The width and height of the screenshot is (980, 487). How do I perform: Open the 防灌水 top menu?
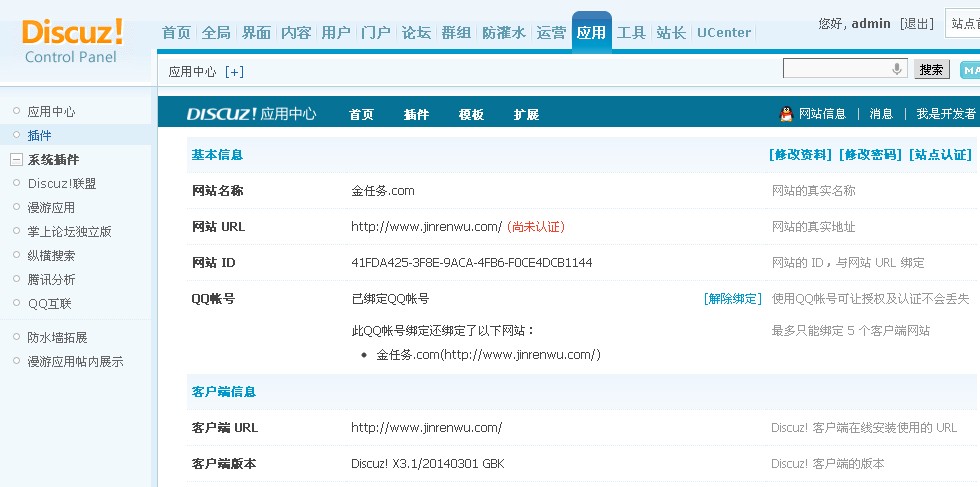click(504, 33)
